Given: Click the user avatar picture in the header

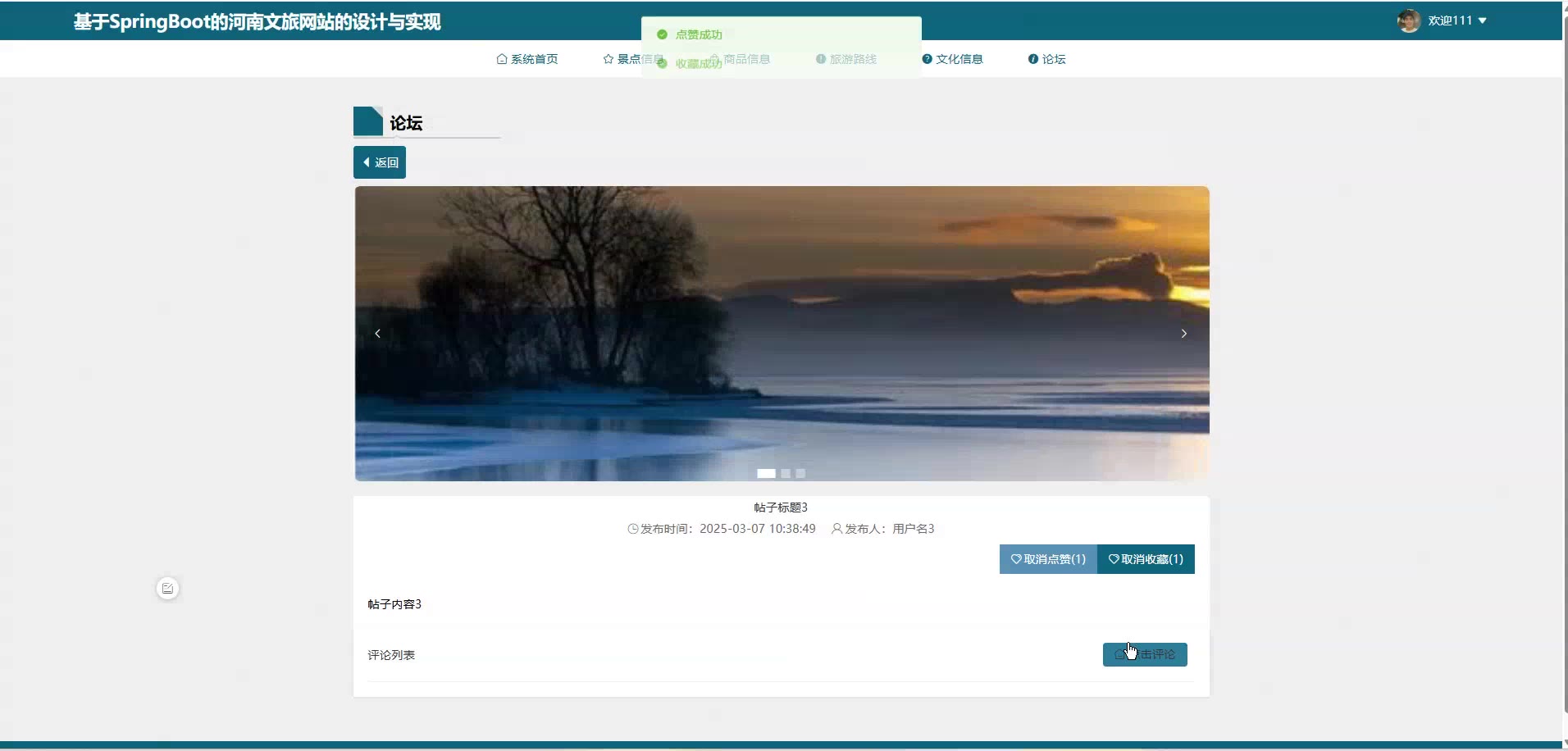Looking at the screenshot, I should point(1409,20).
